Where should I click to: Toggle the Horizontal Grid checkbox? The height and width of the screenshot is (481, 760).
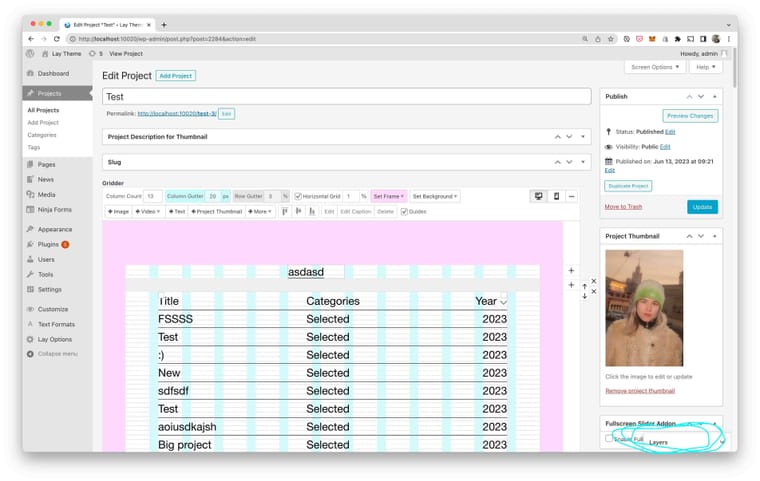tap(298, 196)
